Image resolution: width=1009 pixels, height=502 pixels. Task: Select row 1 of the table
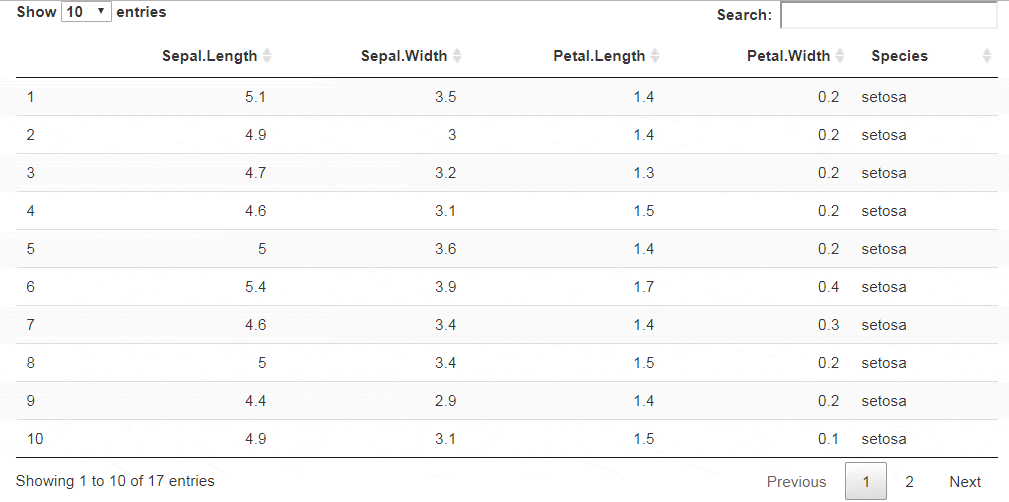(x=31, y=97)
